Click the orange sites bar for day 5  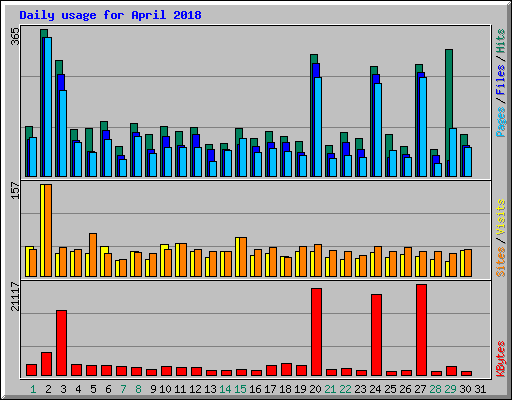click(x=93, y=255)
